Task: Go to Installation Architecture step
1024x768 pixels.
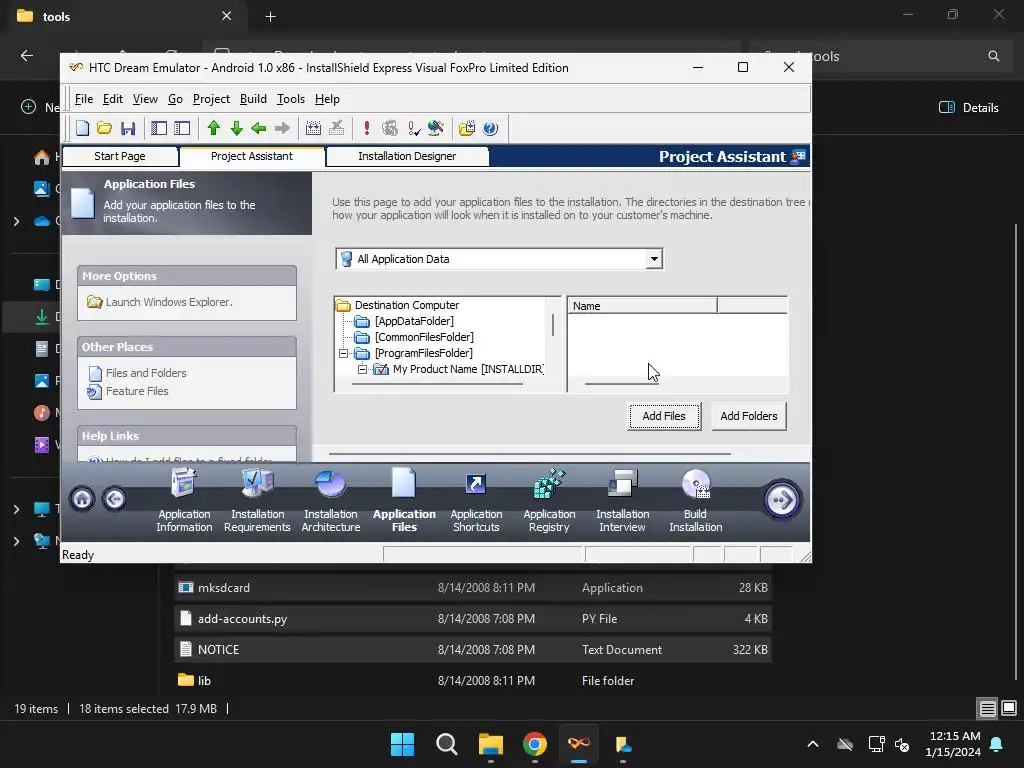Action: pos(330,501)
